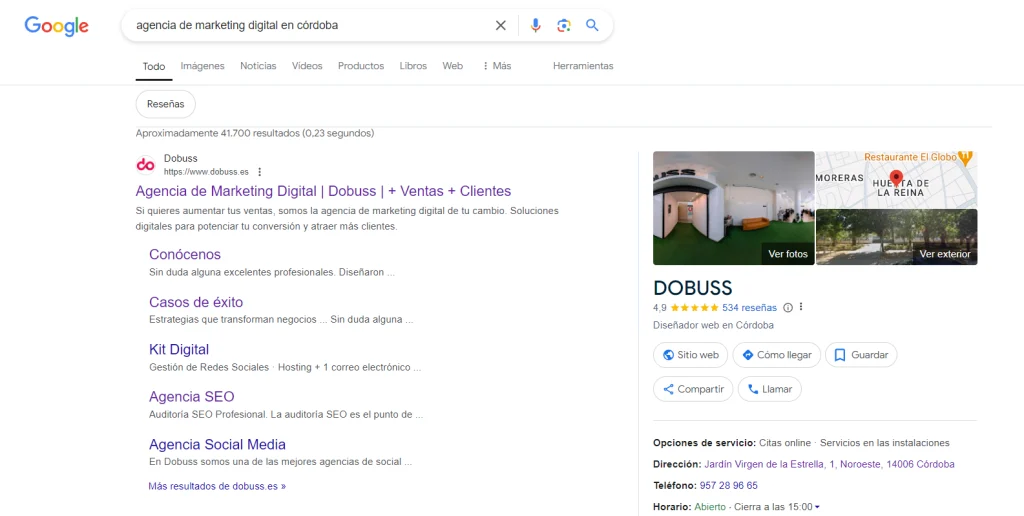Open the Conócenos sitelink
Viewport: 1024px width, 516px height.
click(x=185, y=255)
